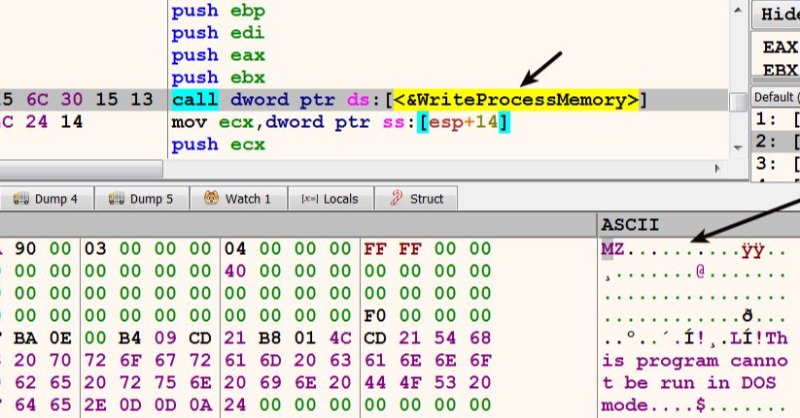Click the horizontal scrollbar thumb under disassembly
Screen dimensions: 800x418
point(82,168)
